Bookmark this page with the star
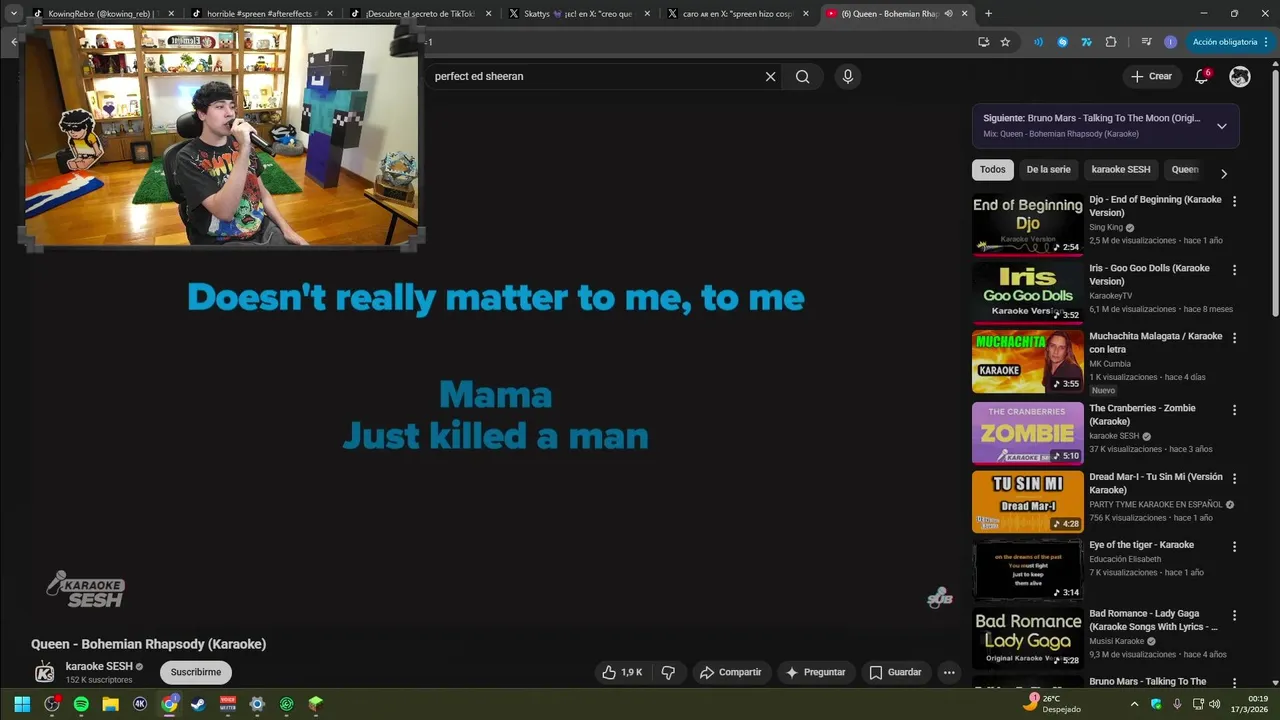This screenshot has height=720, width=1280. (1005, 42)
